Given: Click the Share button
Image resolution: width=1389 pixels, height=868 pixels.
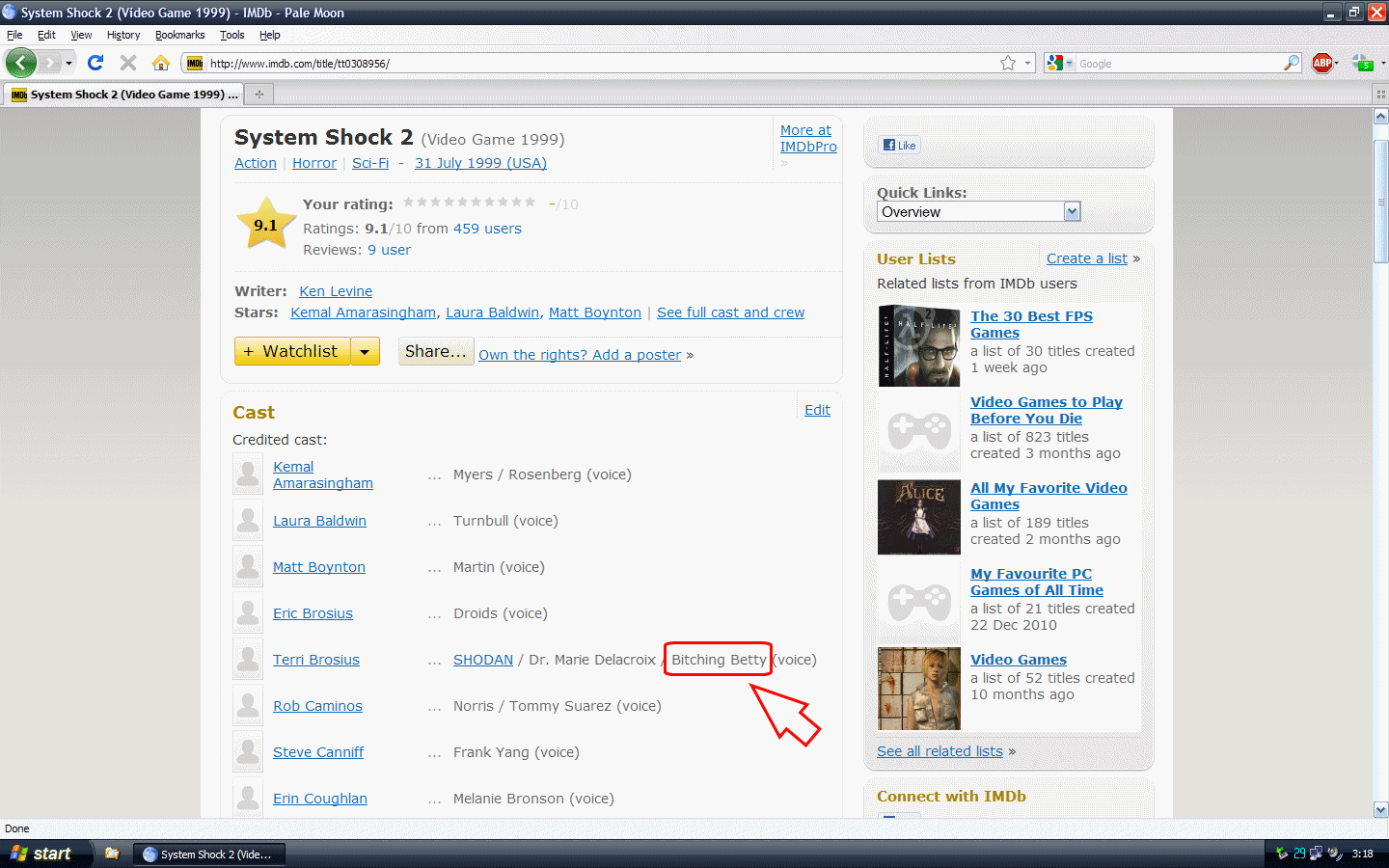Looking at the screenshot, I should point(435,352).
